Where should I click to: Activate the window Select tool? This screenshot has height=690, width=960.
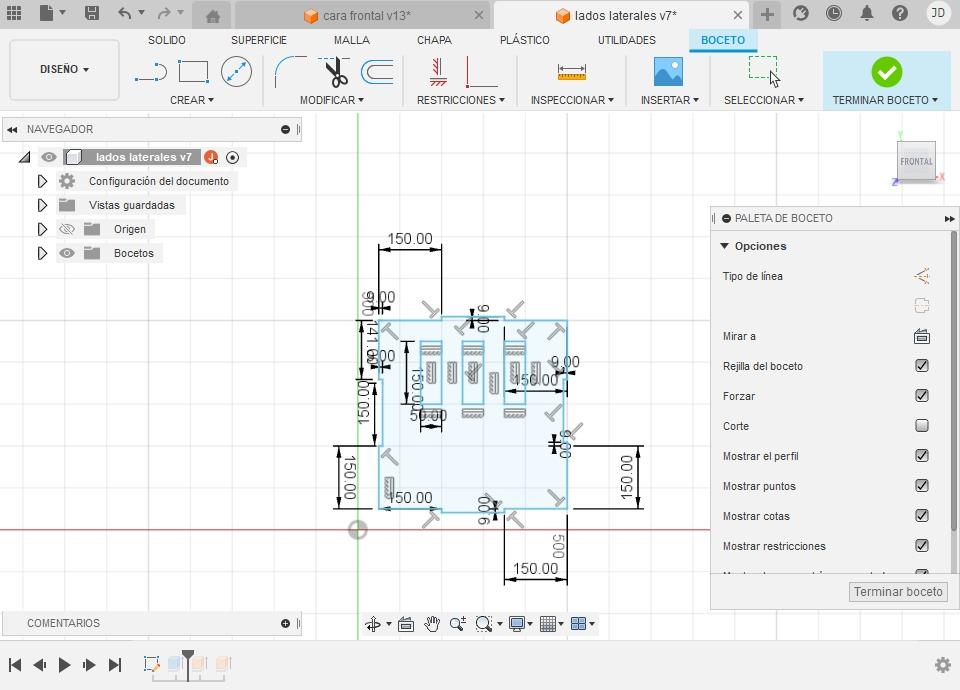tap(764, 72)
